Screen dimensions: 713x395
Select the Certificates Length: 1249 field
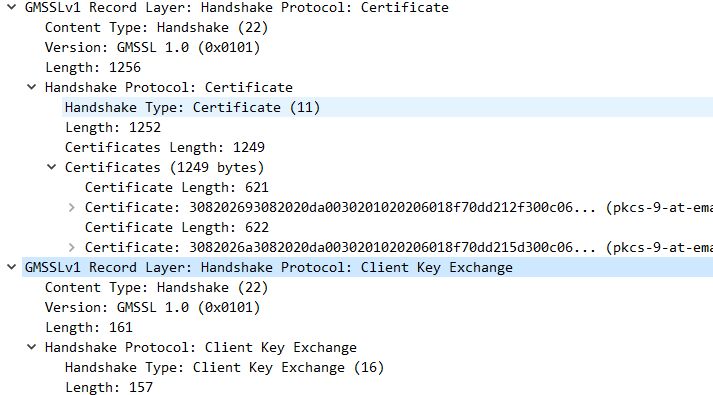point(165,147)
